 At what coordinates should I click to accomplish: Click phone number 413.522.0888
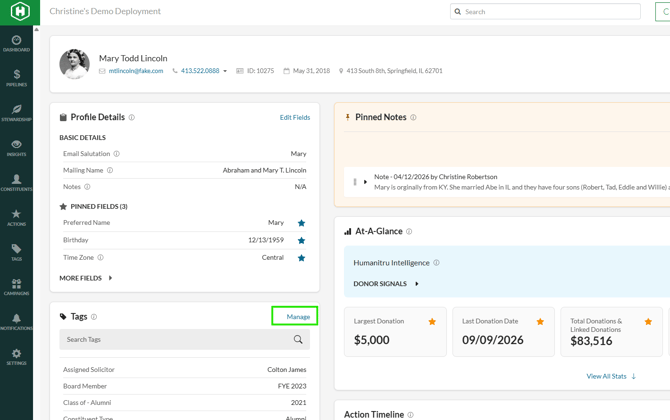point(200,71)
